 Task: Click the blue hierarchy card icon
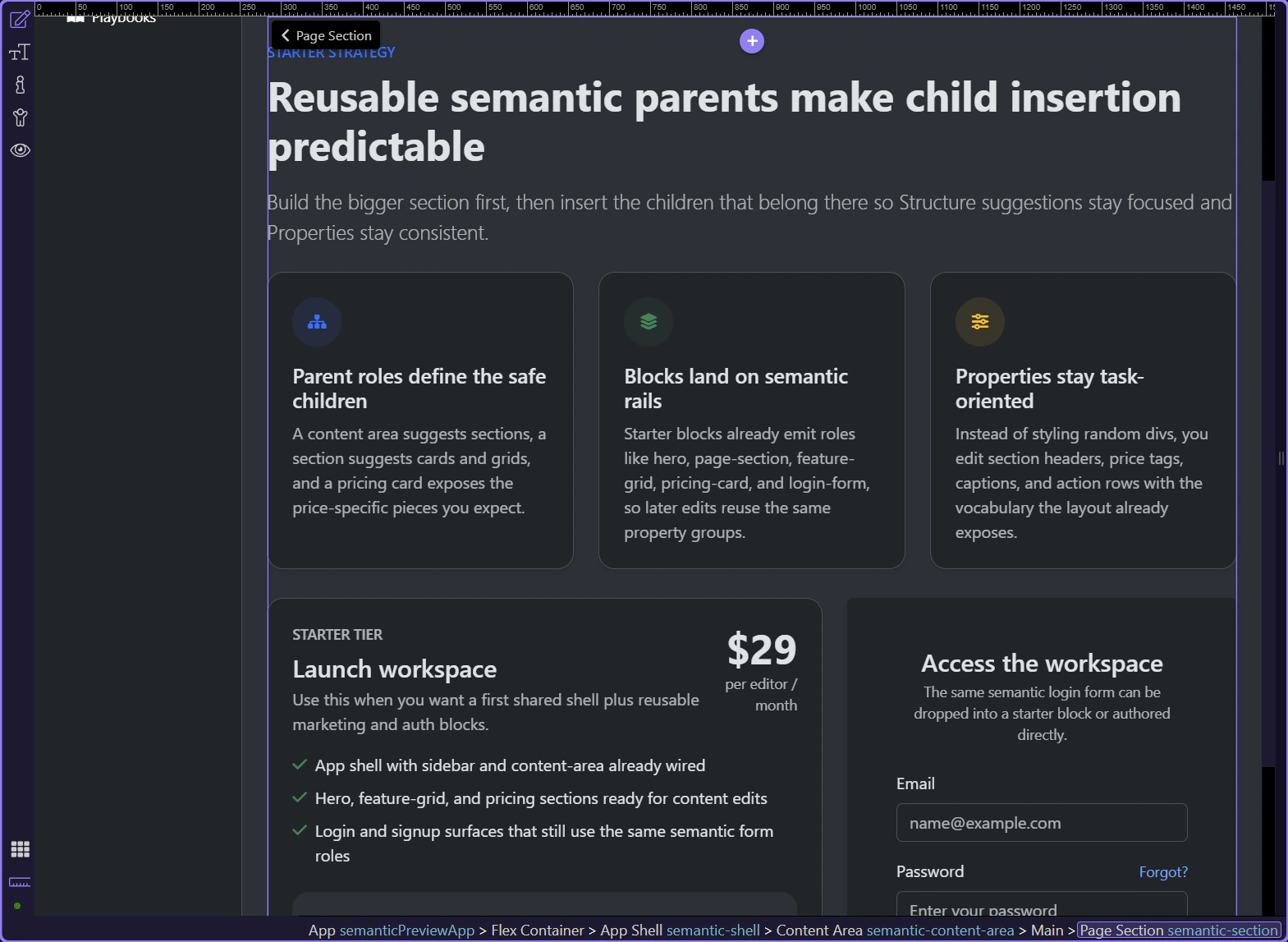pyautogui.click(x=317, y=322)
